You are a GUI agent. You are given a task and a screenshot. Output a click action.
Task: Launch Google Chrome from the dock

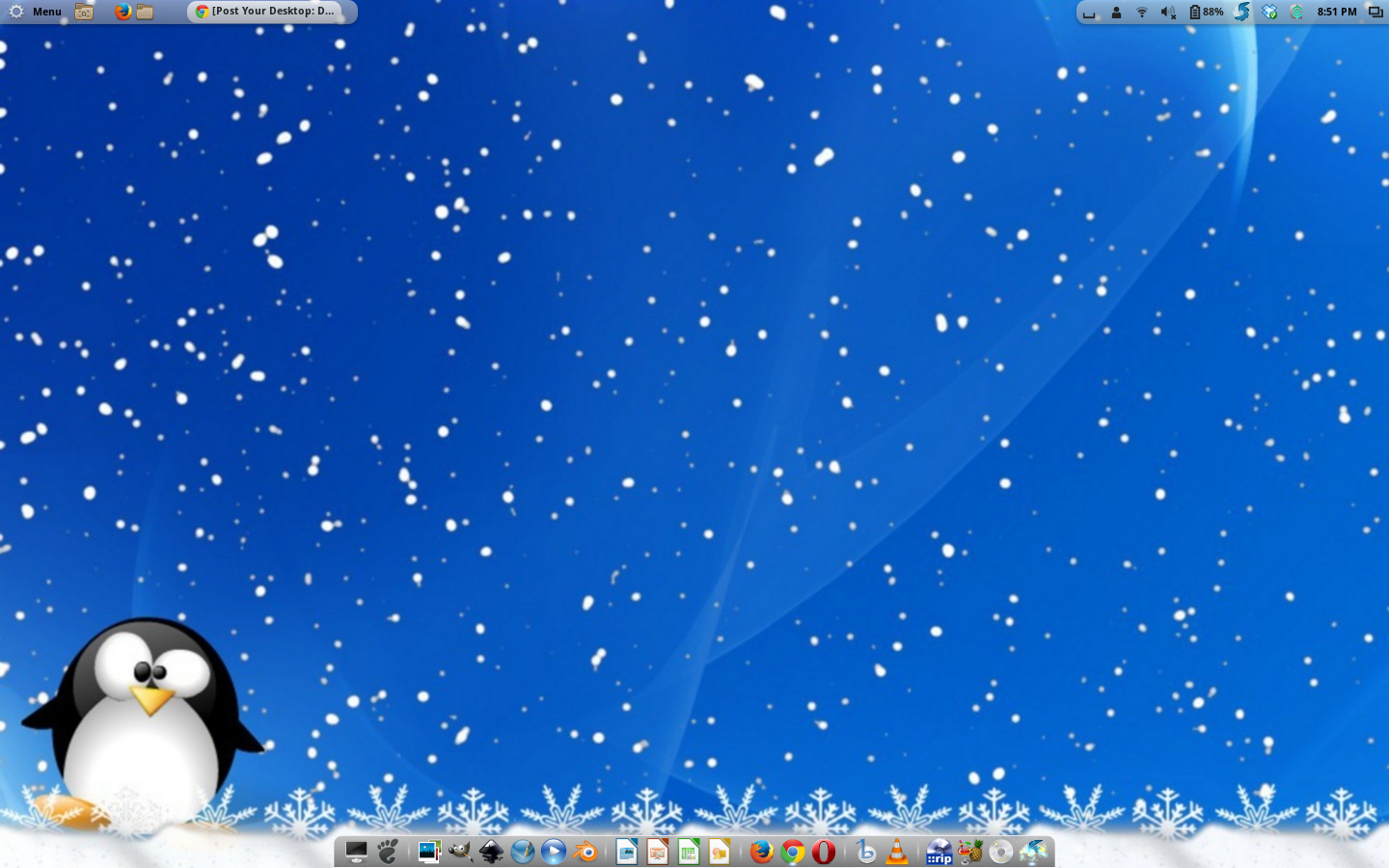[793, 852]
